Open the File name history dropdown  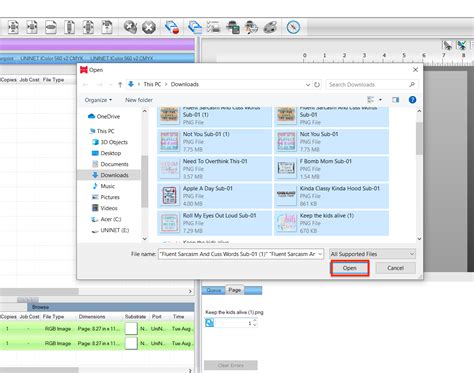pyautogui.click(x=320, y=254)
